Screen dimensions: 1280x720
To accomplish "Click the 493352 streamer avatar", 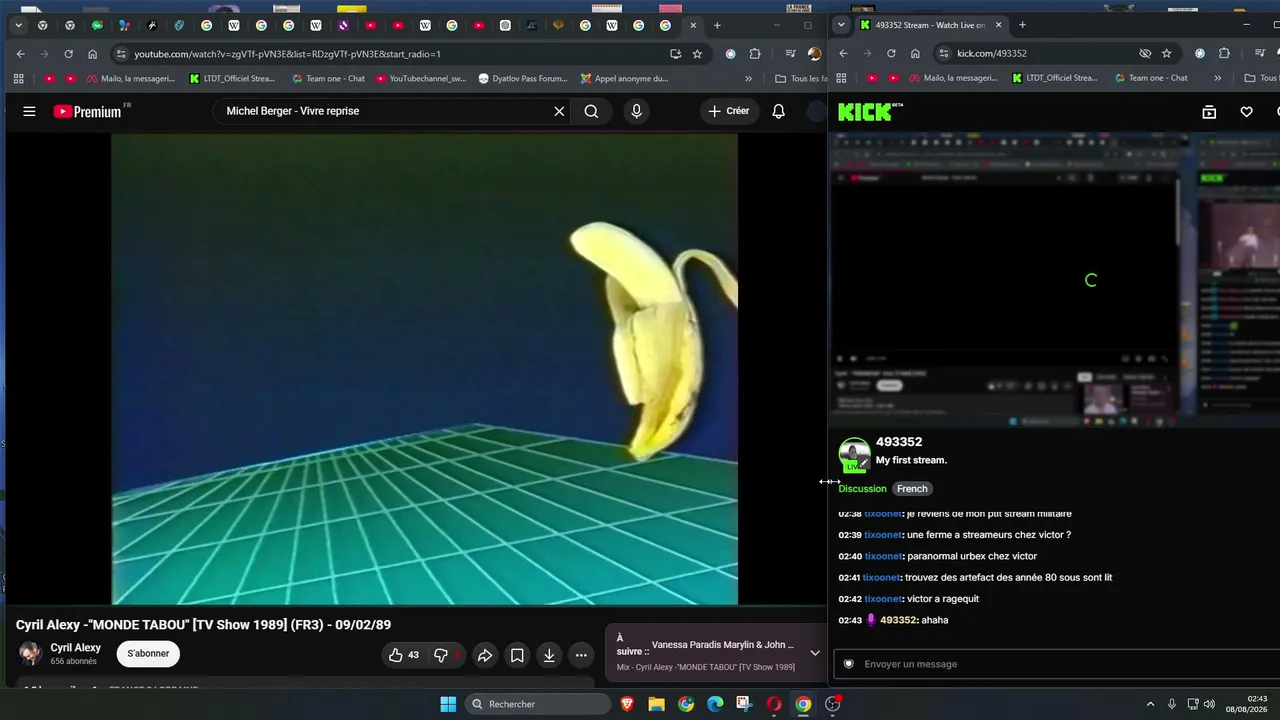I will (x=854, y=454).
